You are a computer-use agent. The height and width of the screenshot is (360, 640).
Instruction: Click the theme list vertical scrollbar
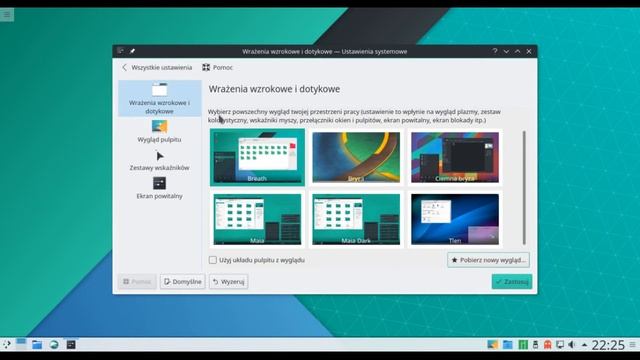coord(524,188)
